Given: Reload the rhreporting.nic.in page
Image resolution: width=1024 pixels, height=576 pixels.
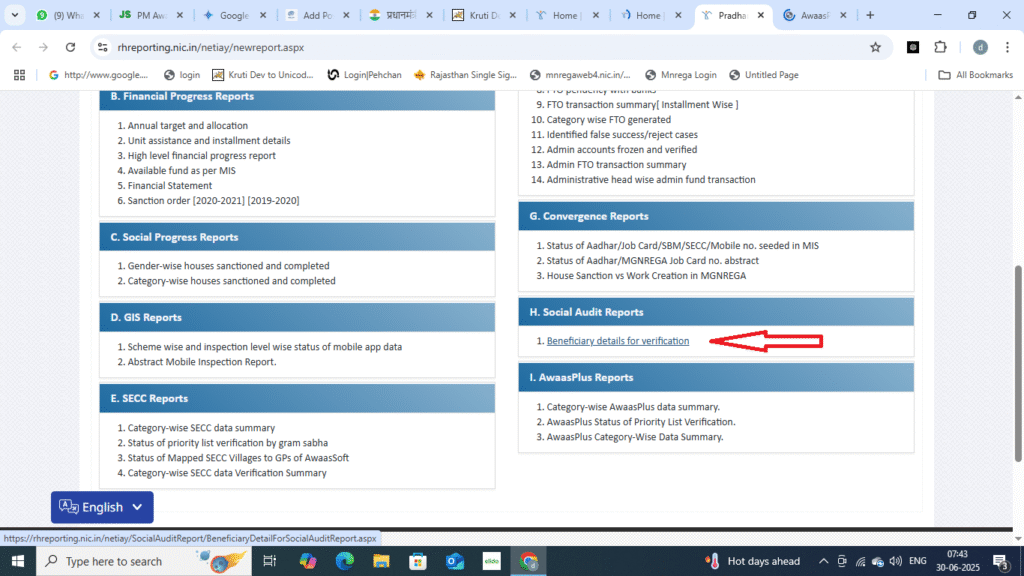Looking at the screenshot, I should (70, 47).
